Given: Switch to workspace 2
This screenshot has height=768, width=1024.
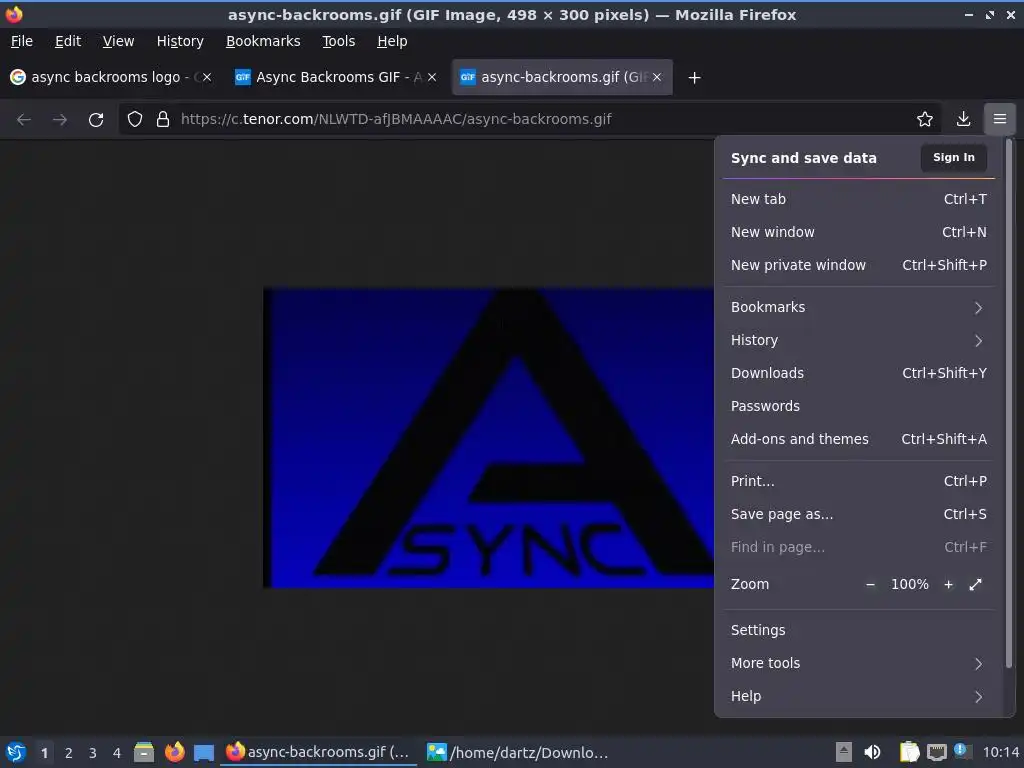Looking at the screenshot, I should [x=69, y=753].
